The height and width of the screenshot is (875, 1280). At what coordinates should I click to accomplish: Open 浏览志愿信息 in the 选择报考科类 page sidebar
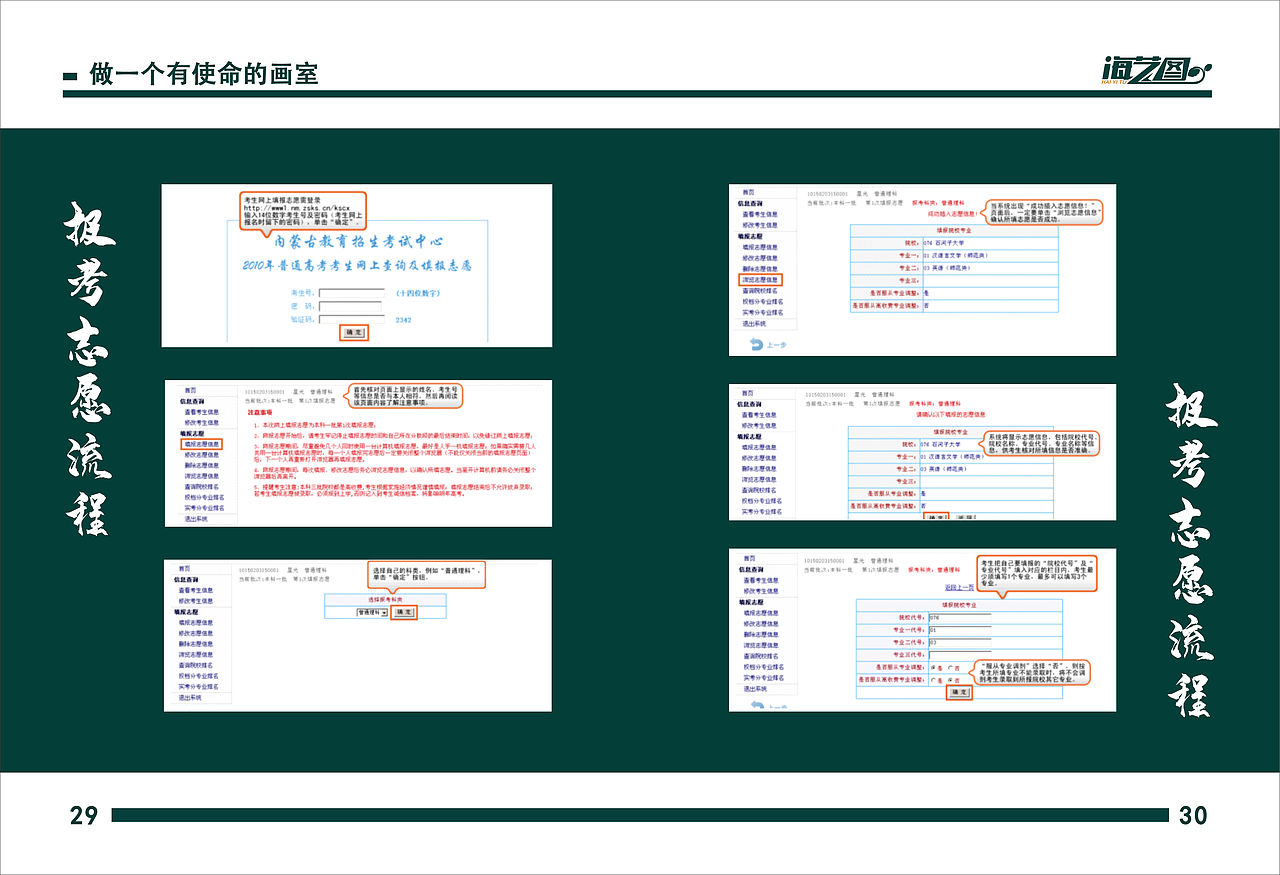coord(196,655)
